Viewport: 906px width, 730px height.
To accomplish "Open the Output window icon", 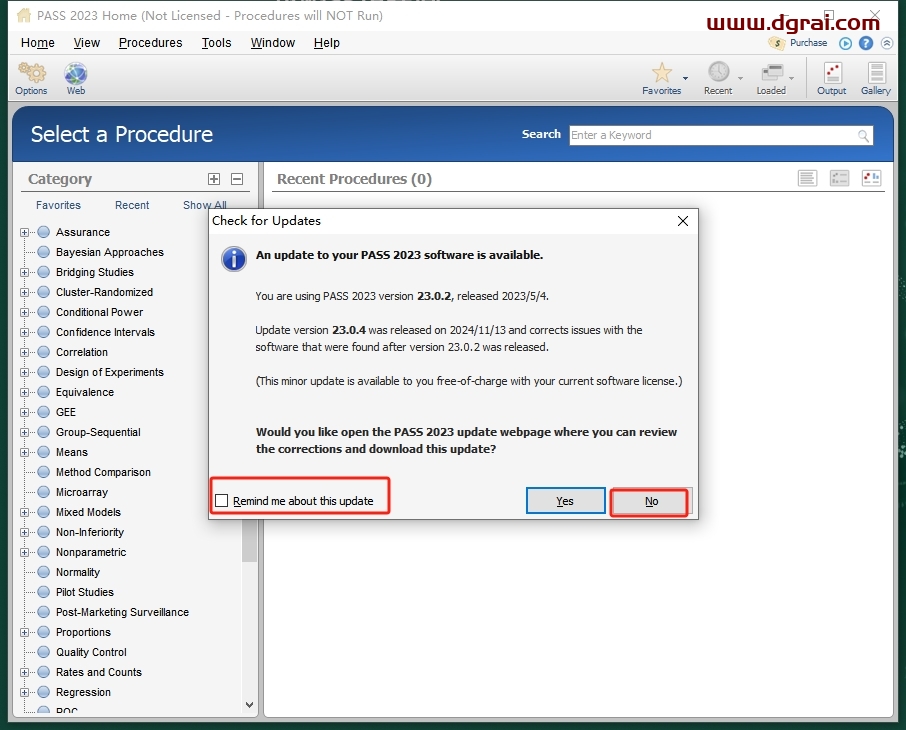I will 833,73.
